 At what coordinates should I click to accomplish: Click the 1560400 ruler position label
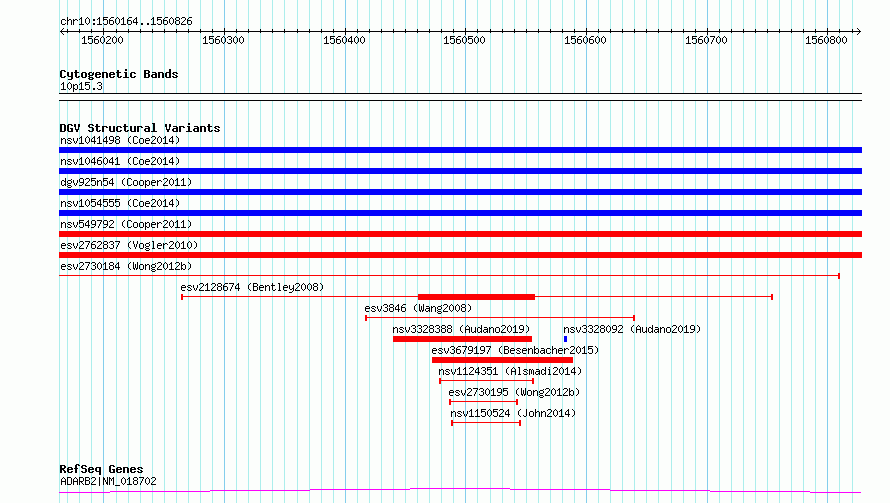[x=344, y=40]
